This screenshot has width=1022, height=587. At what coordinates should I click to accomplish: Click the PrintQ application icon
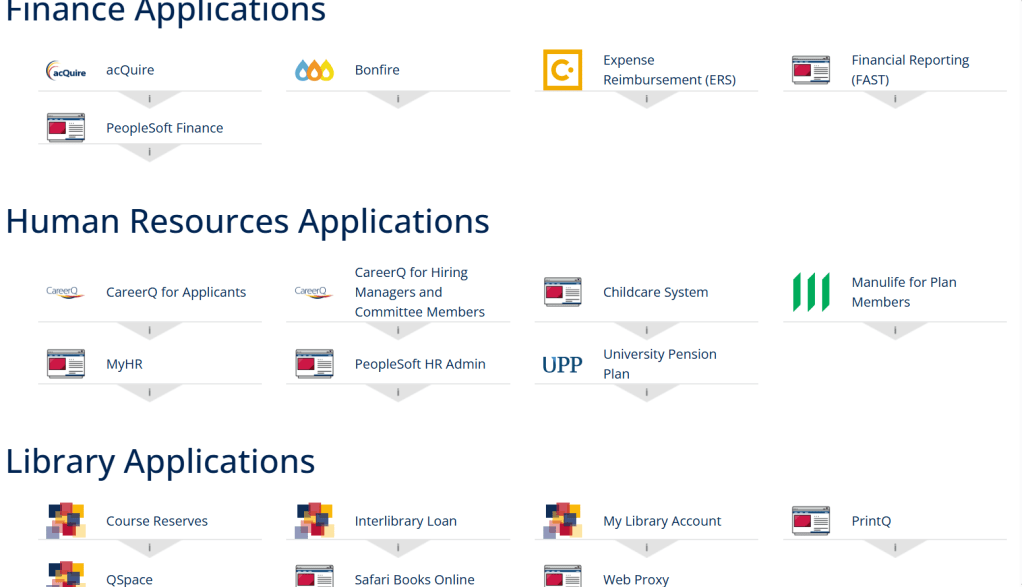coord(811,521)
